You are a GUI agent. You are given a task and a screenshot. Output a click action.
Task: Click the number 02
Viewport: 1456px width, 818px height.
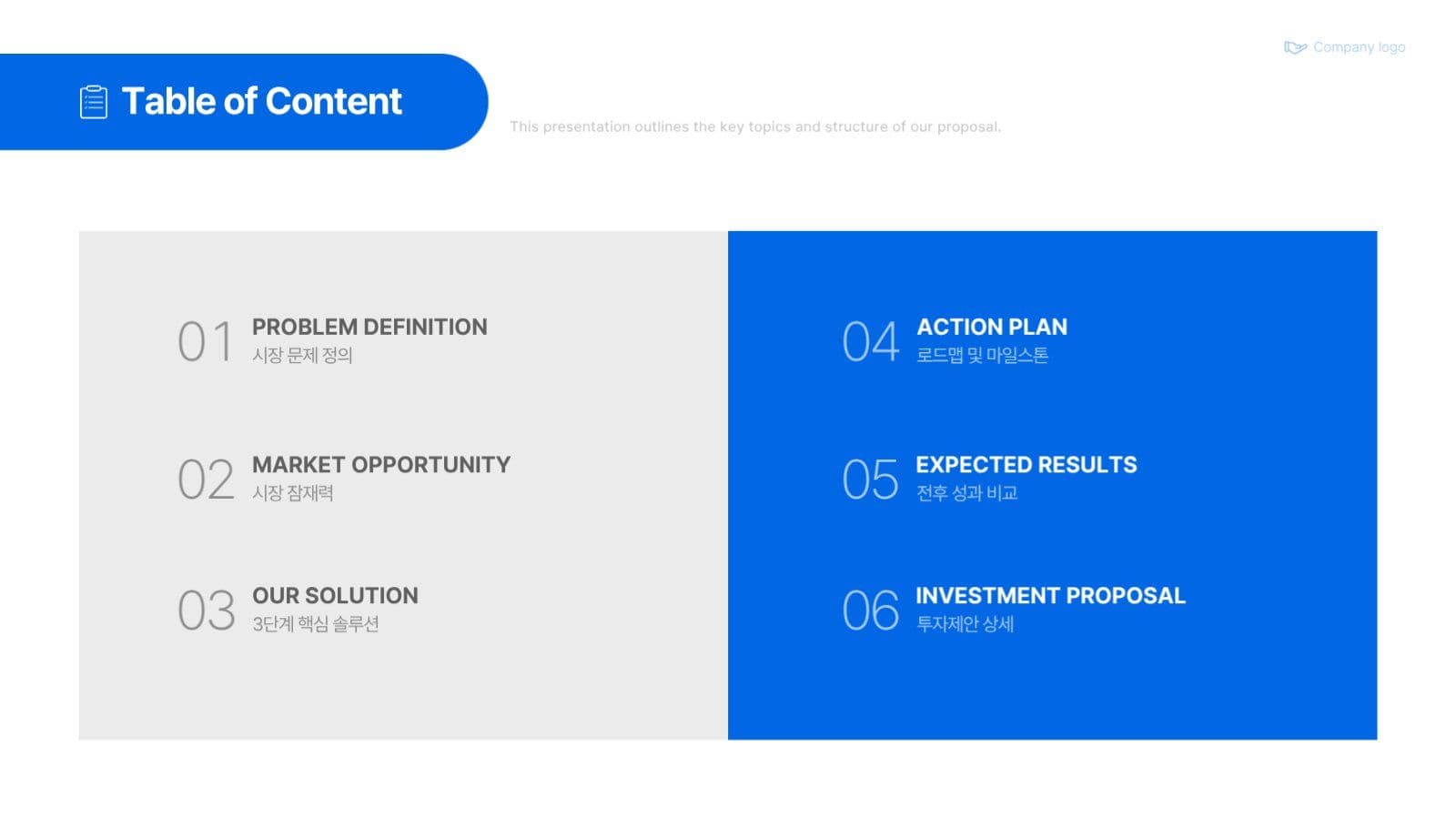tap(206, 480)
